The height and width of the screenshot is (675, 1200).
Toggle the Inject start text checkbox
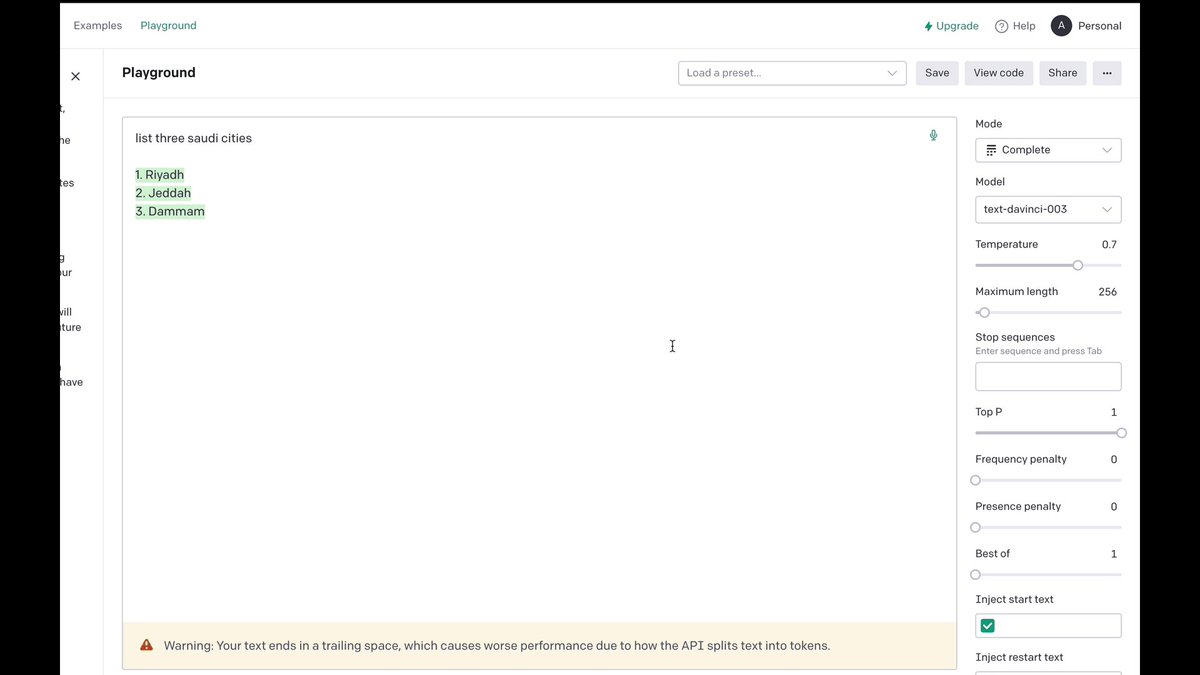click(x=987, y=626)
